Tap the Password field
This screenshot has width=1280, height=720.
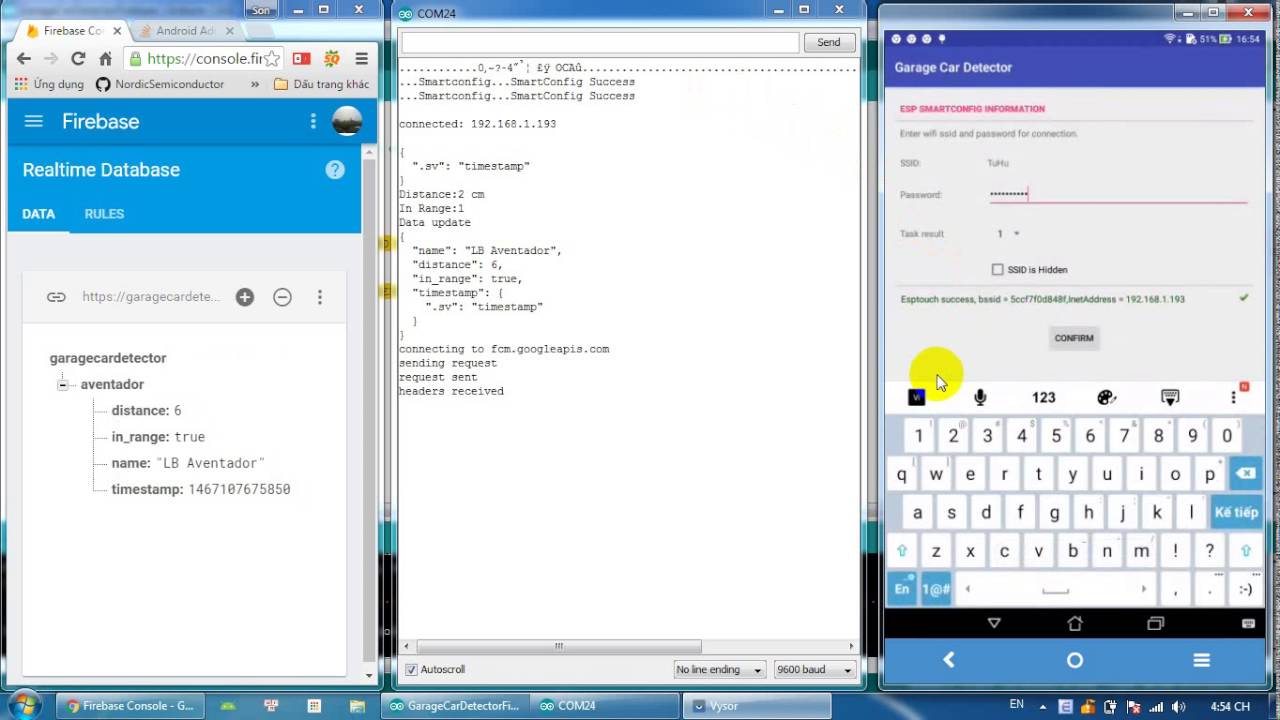coord(1118,195)
